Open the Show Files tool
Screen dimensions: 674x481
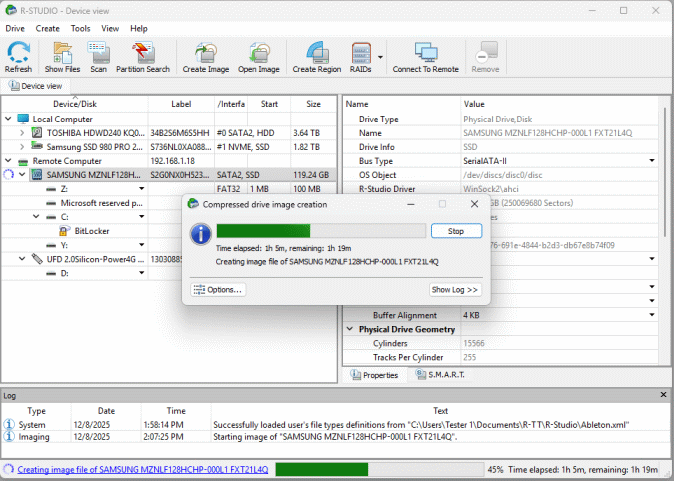[62, 57]
